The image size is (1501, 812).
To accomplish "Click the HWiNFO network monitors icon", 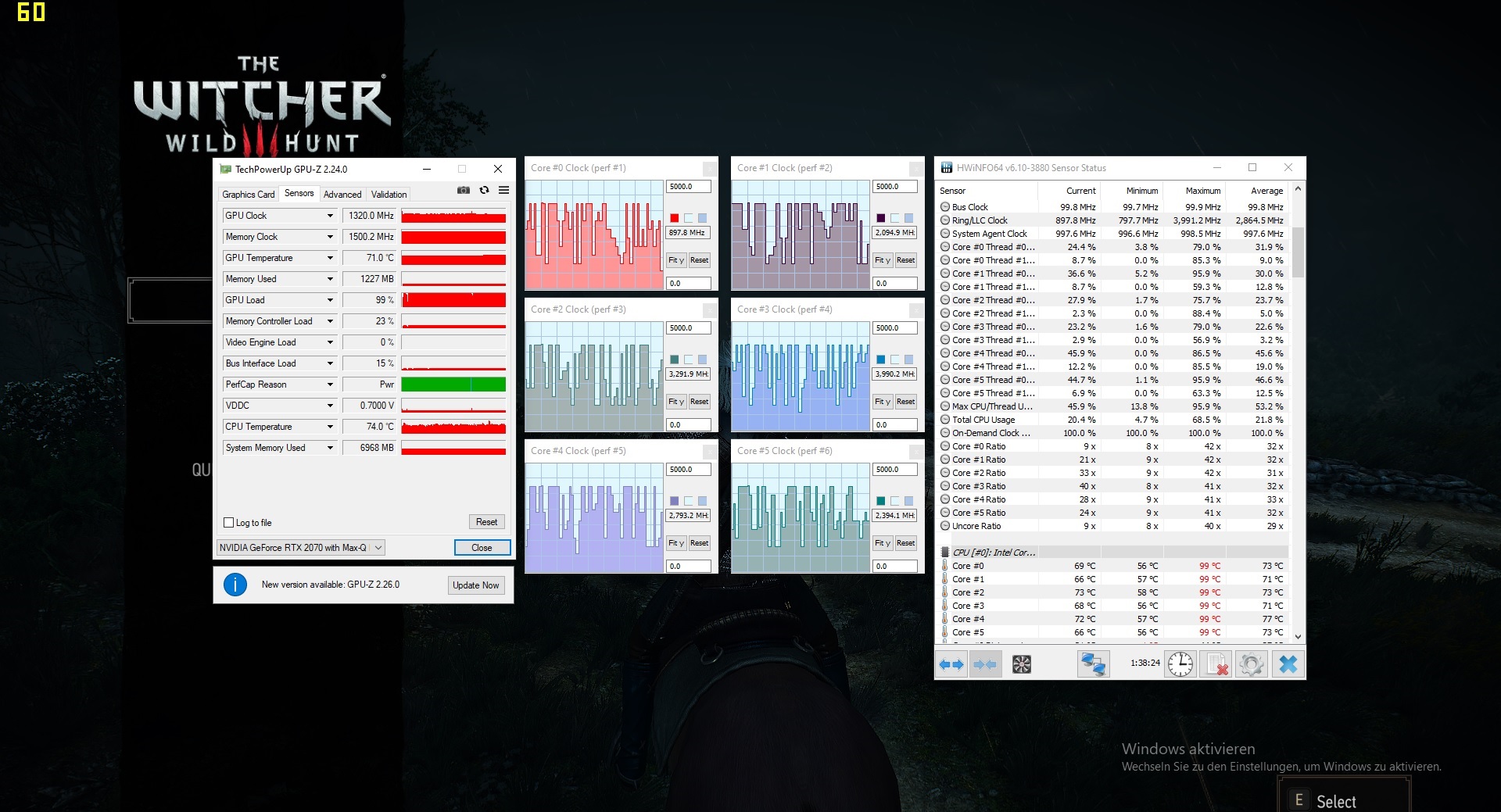I will point(1092,665).
